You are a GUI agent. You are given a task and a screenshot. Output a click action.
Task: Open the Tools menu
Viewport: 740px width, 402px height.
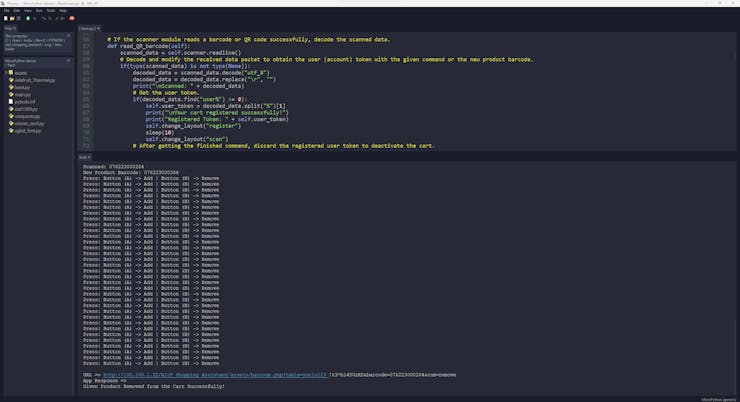50,10
